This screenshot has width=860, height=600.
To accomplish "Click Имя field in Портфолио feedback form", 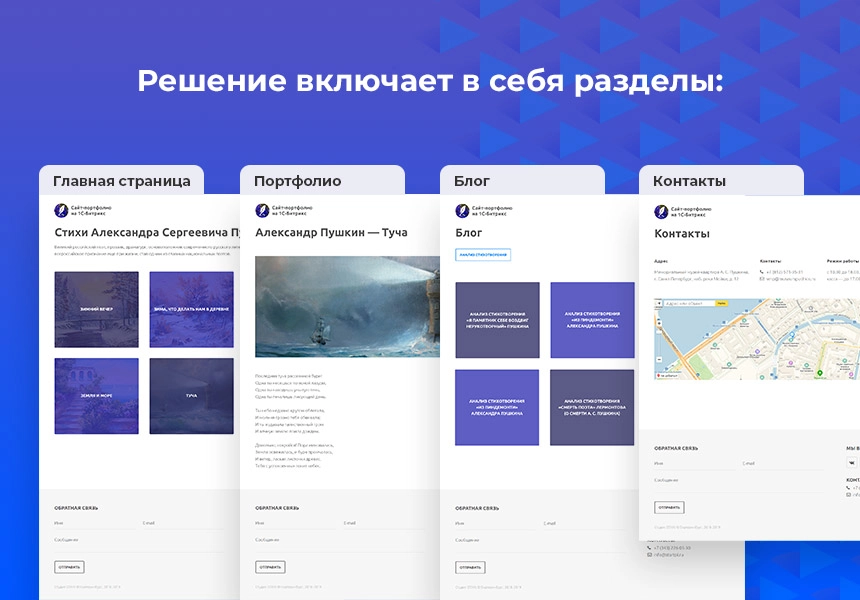I will coord(296,524).
